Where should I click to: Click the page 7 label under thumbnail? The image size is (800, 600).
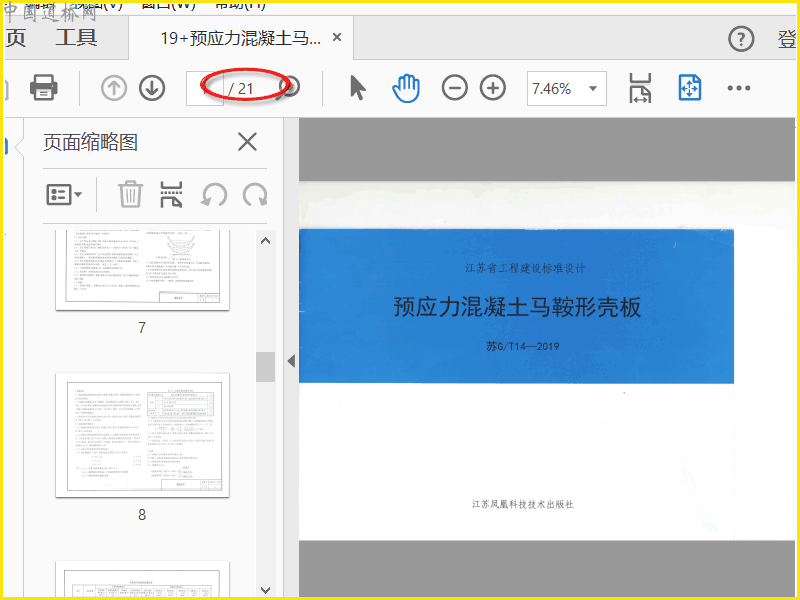click(142, 328)
